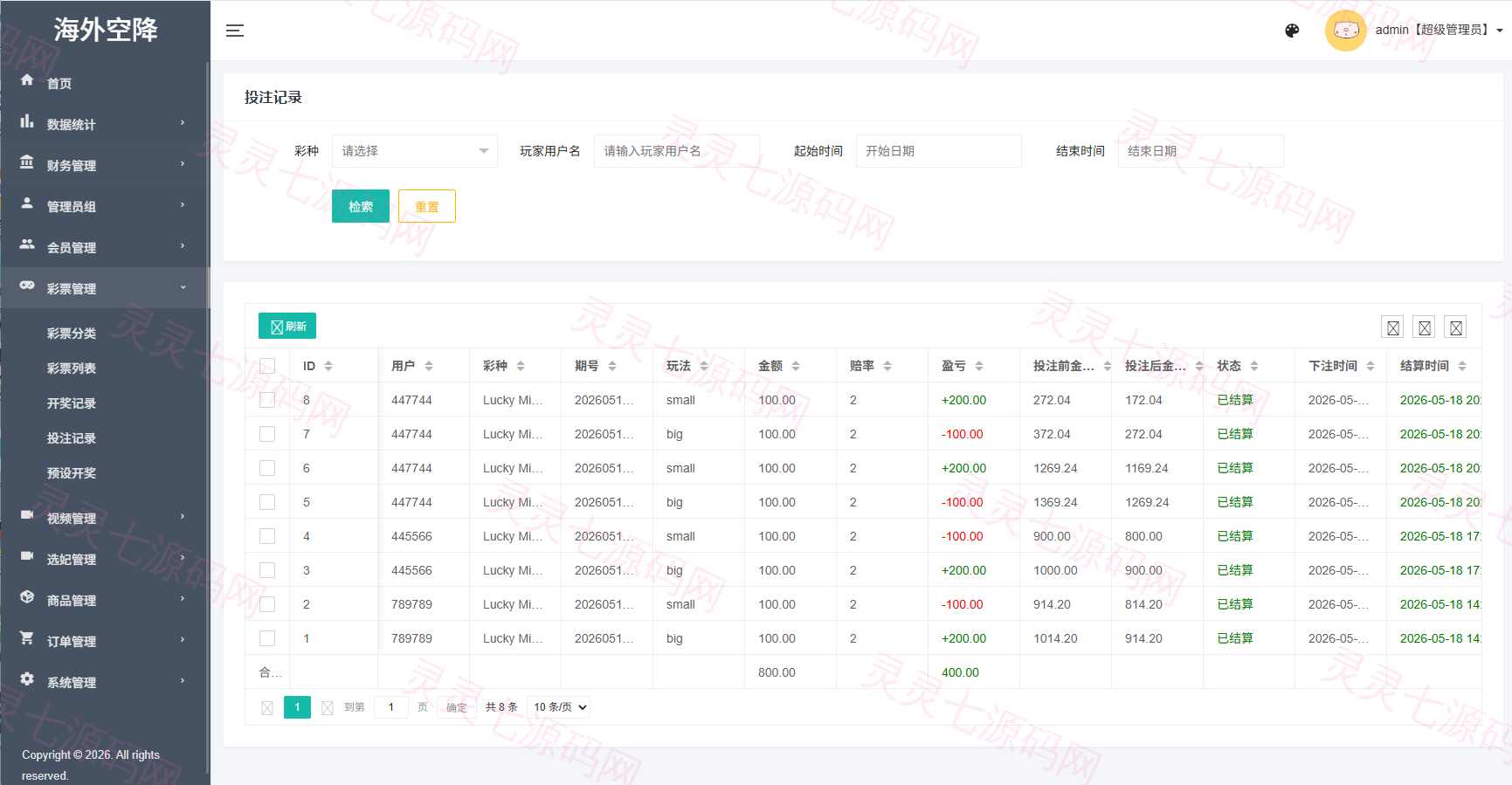Expand the 财务管理 sidebar menu
The image size is (1512, 785).
click(105, 165)
